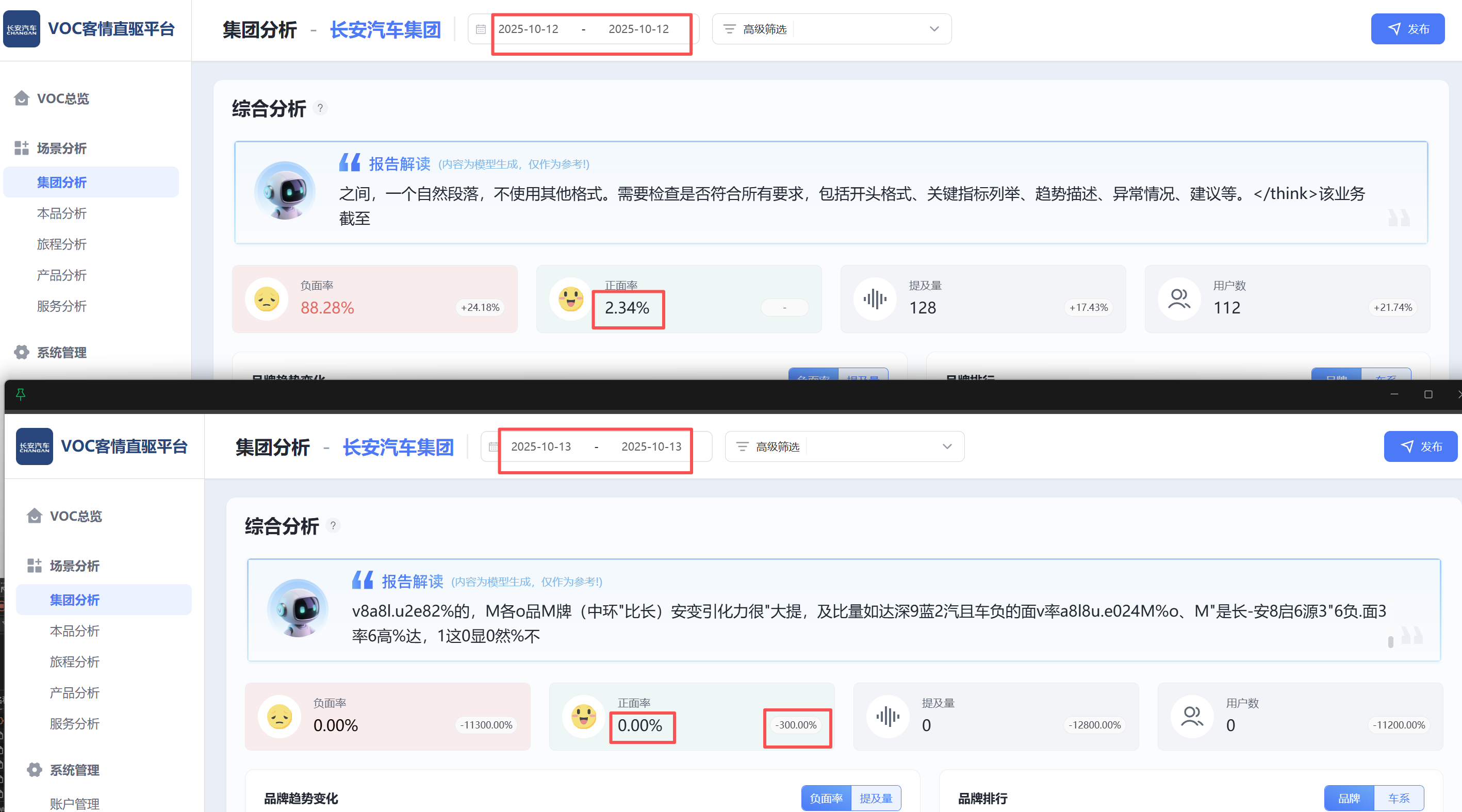Open 服务分析 in lower sidebar

pyautogui.click(x=74, y=723)
